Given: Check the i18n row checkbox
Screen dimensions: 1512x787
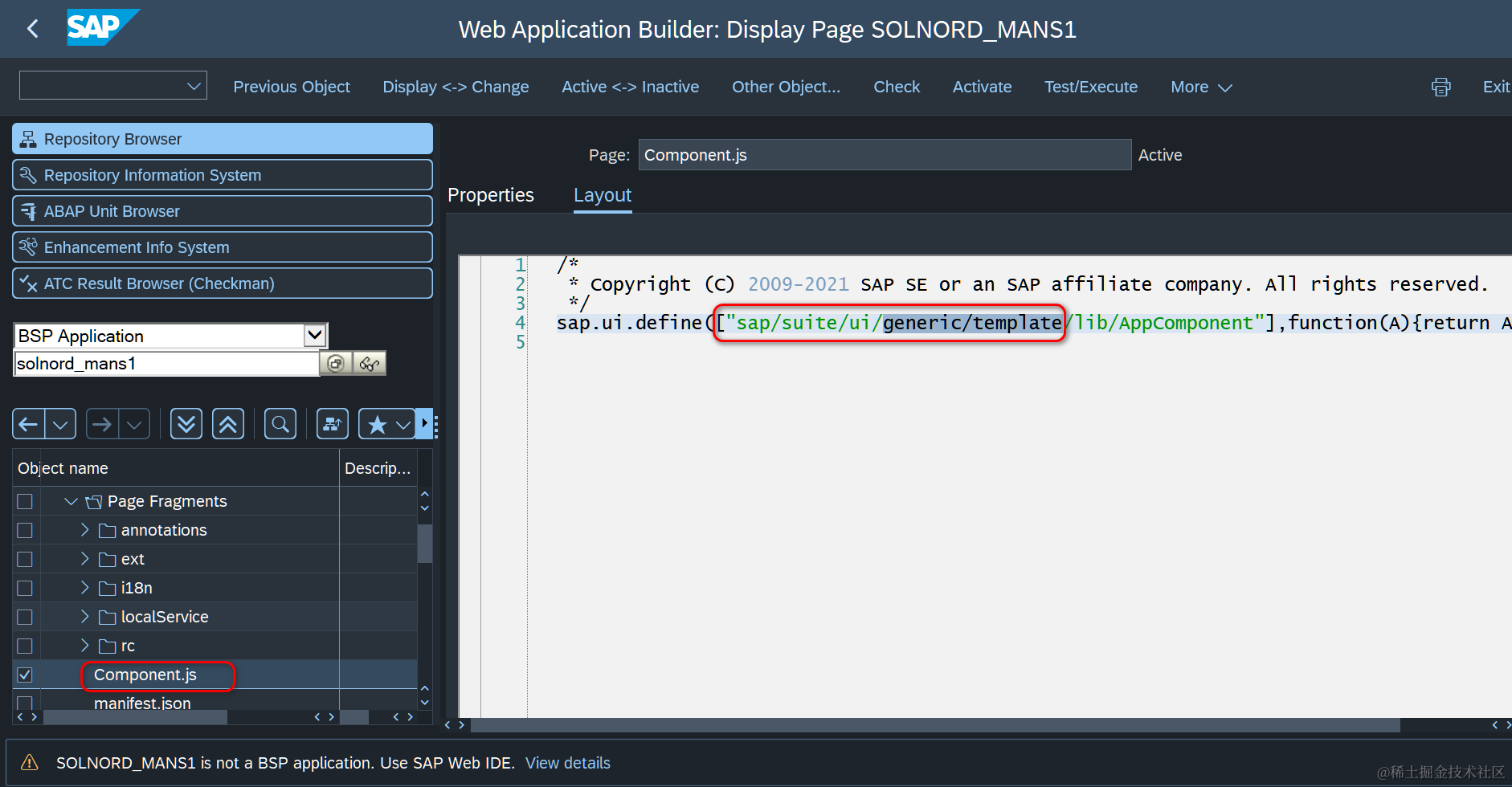Looking at the screenshot, I should point(25,588).
